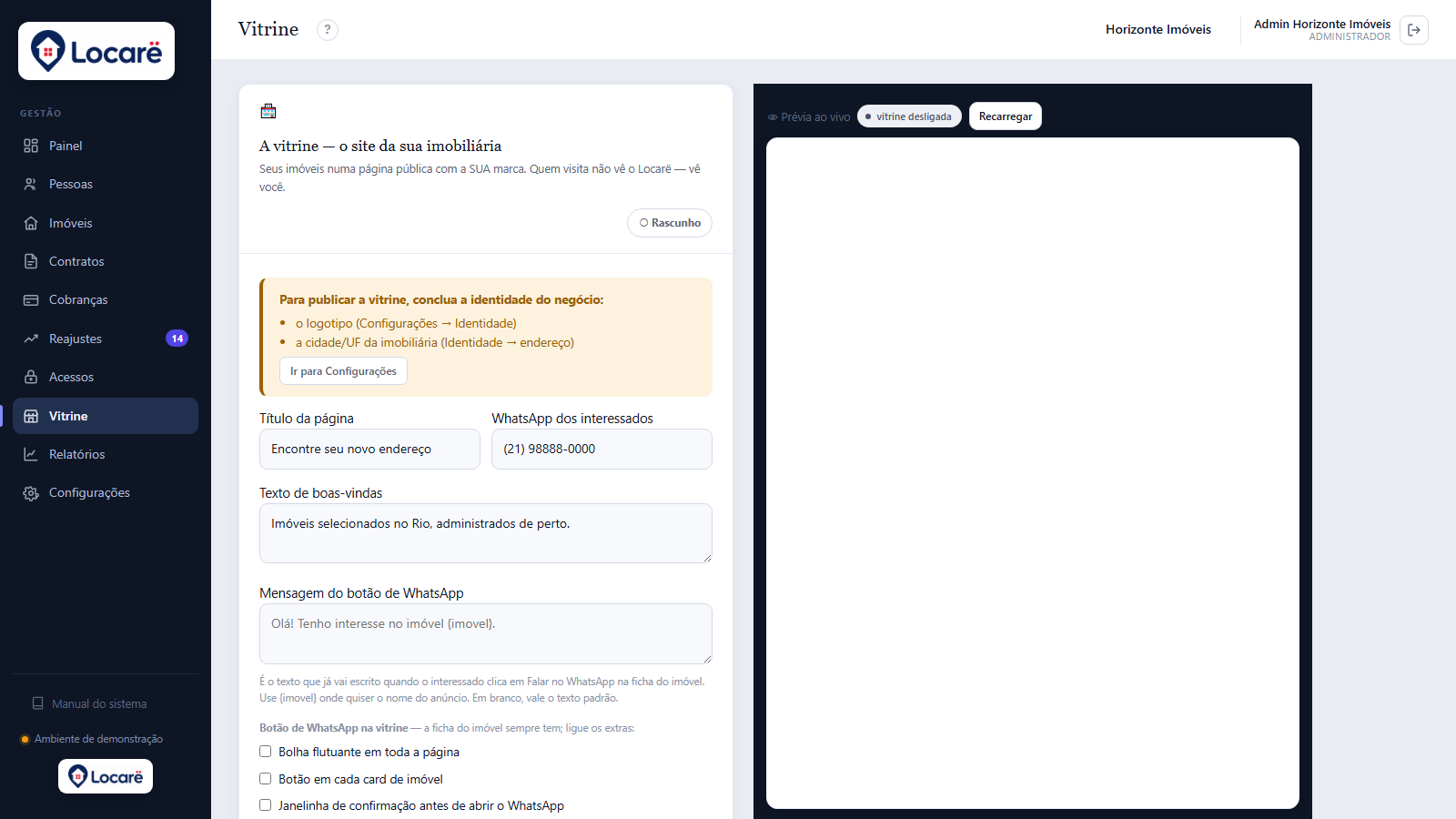This screenshot has width=1456, height=819.
Task: Open Contratos section
Action: [106, 261]
